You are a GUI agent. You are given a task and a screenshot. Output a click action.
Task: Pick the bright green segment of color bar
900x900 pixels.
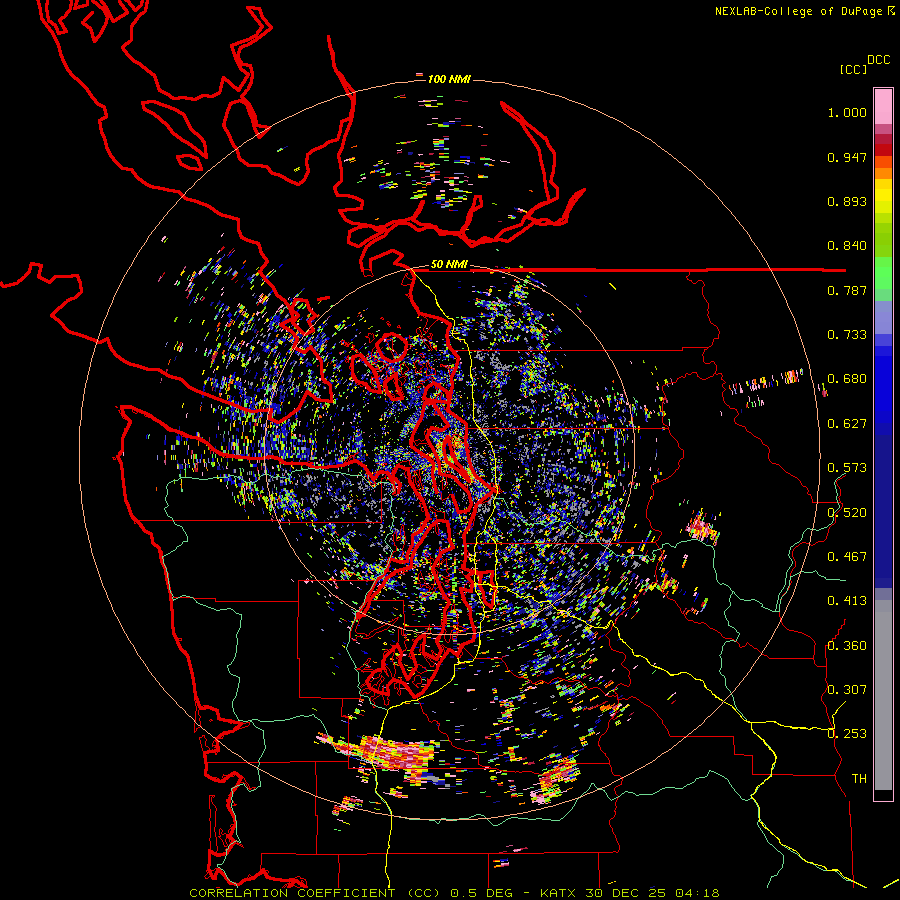click(x=883, y=274)
